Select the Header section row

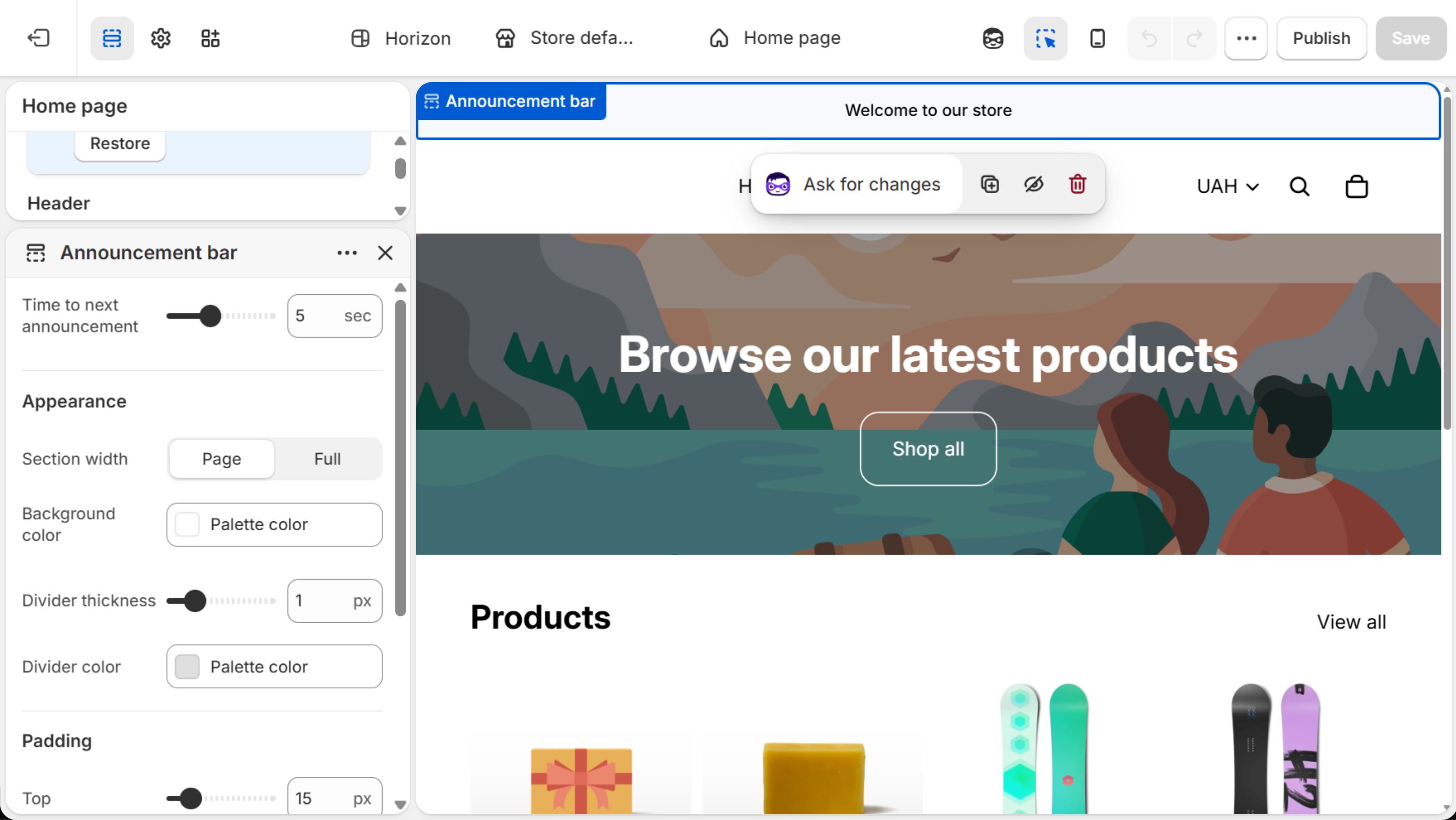pyautogui.click(x=59, y=204)
